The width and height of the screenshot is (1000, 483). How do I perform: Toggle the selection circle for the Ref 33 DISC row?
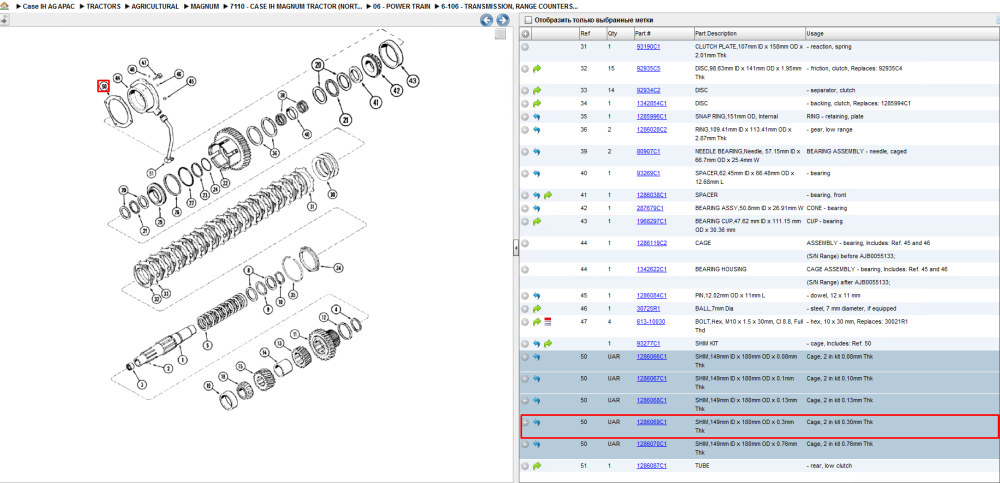[x=525, y=91]
